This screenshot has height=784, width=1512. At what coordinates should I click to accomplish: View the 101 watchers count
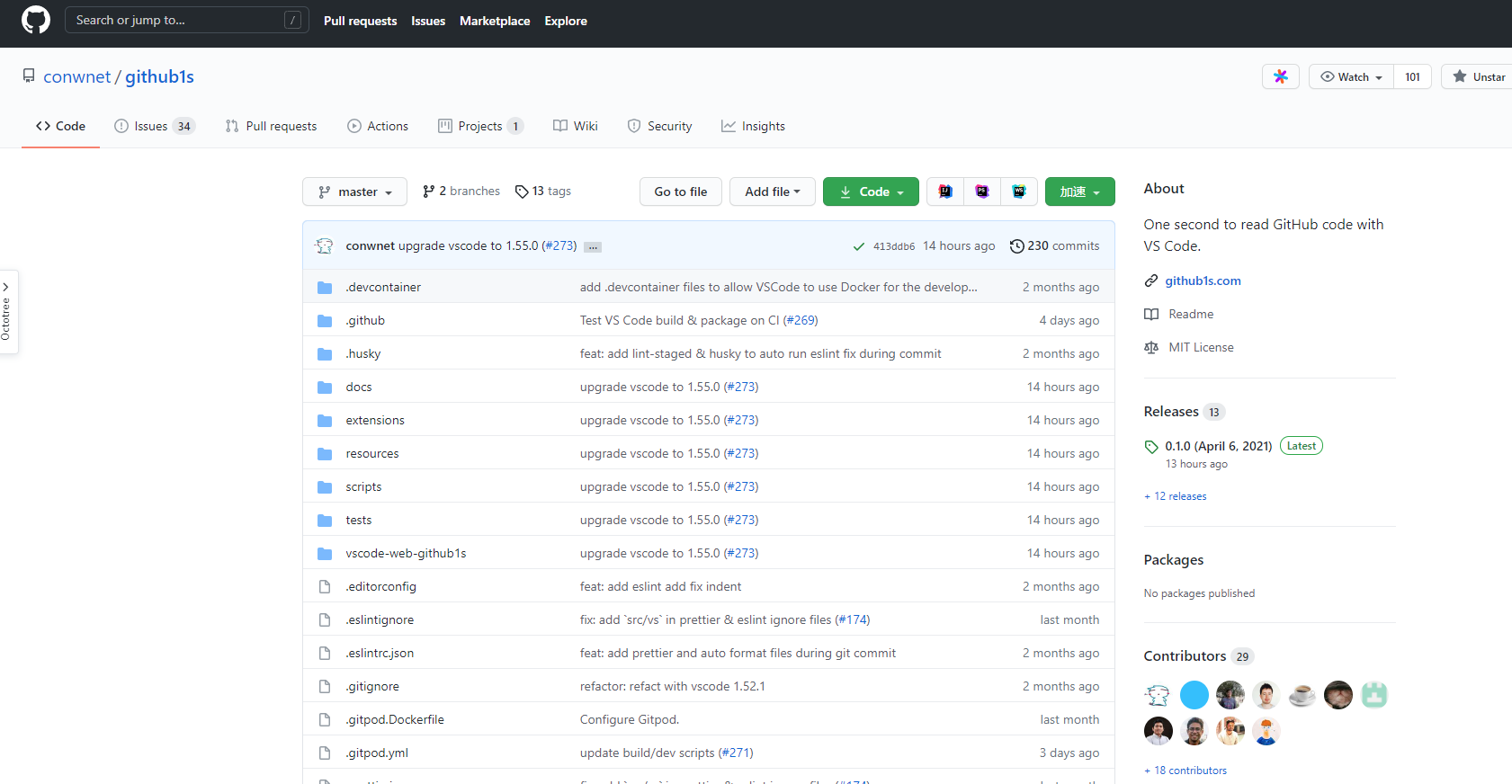1412,76
